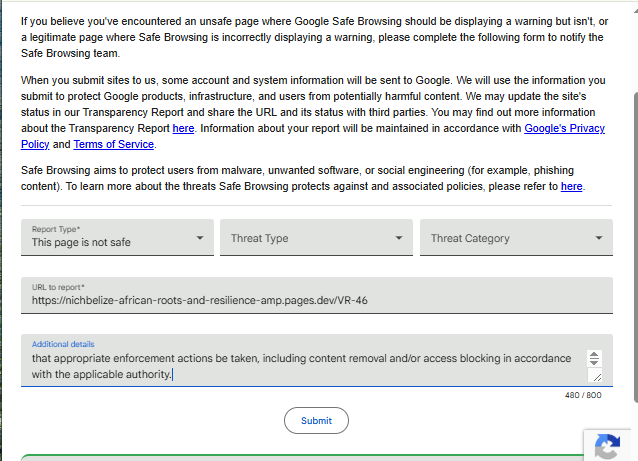This screenshot has height=461, width=638.
Task: Open the policies 'here' link
Action: click(x=571, y=186)
